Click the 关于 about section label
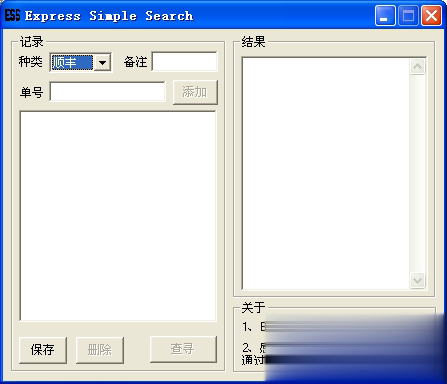The image size is (447, 384). 253,307
